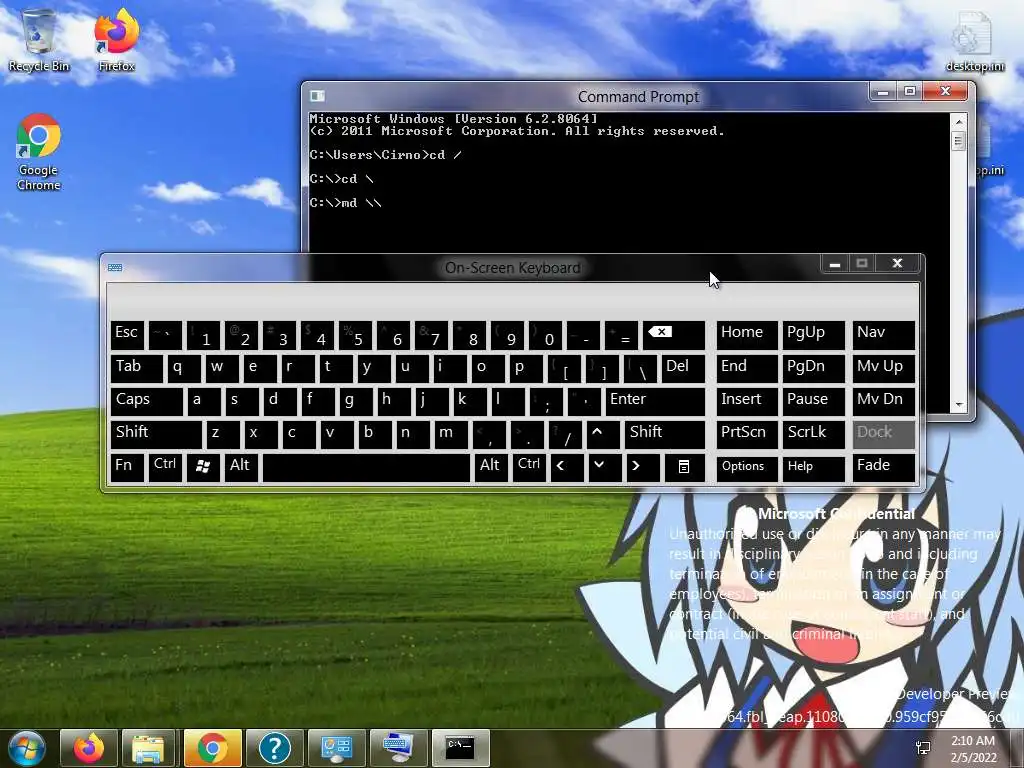Toggle the right Shift key
1024x768 pixels.
click(665, 434)
